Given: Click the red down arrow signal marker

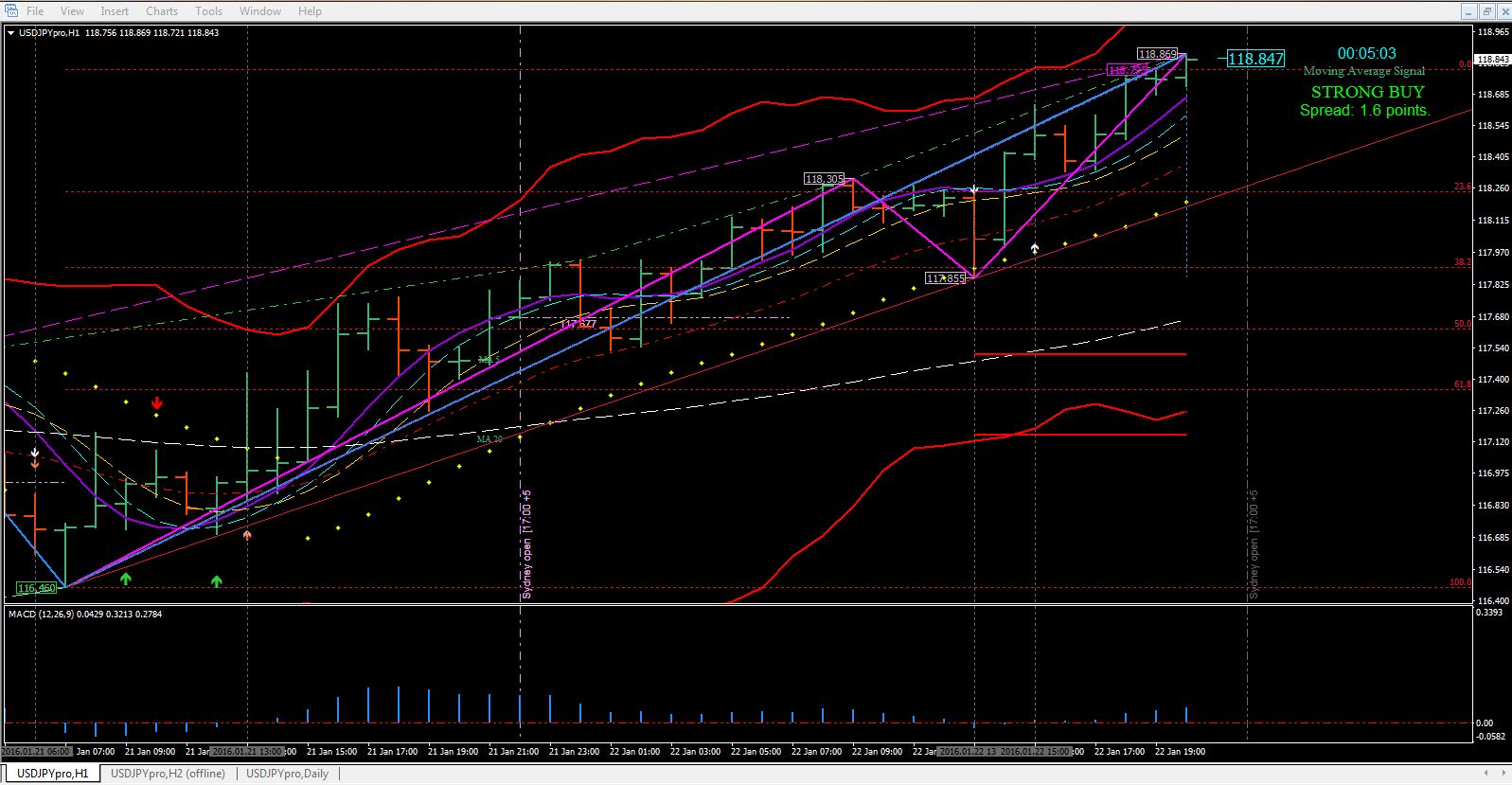Looking at the screenshot, I should point(157,403).
